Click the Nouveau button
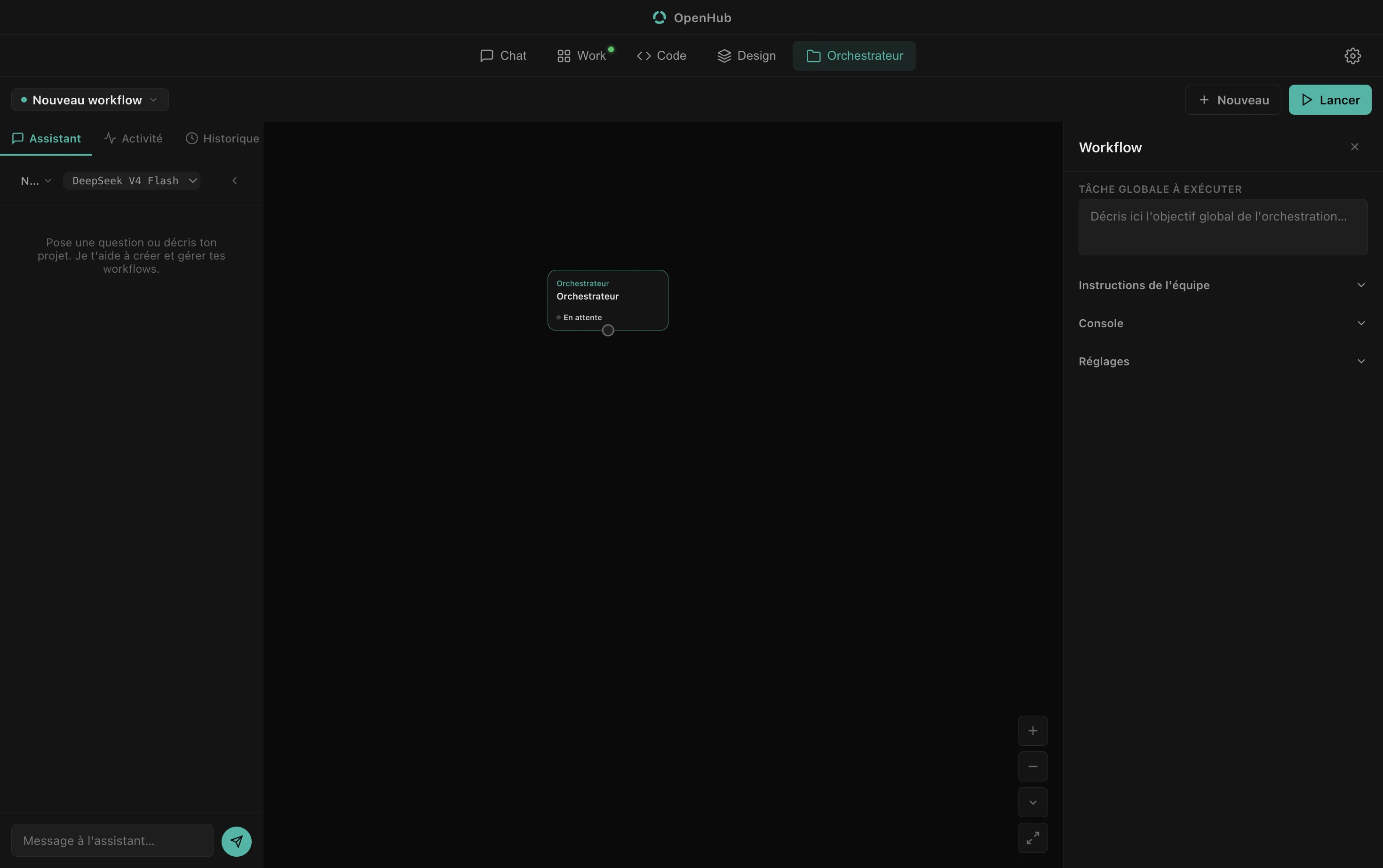1383x868 pixels. (x=1233, y=100)
